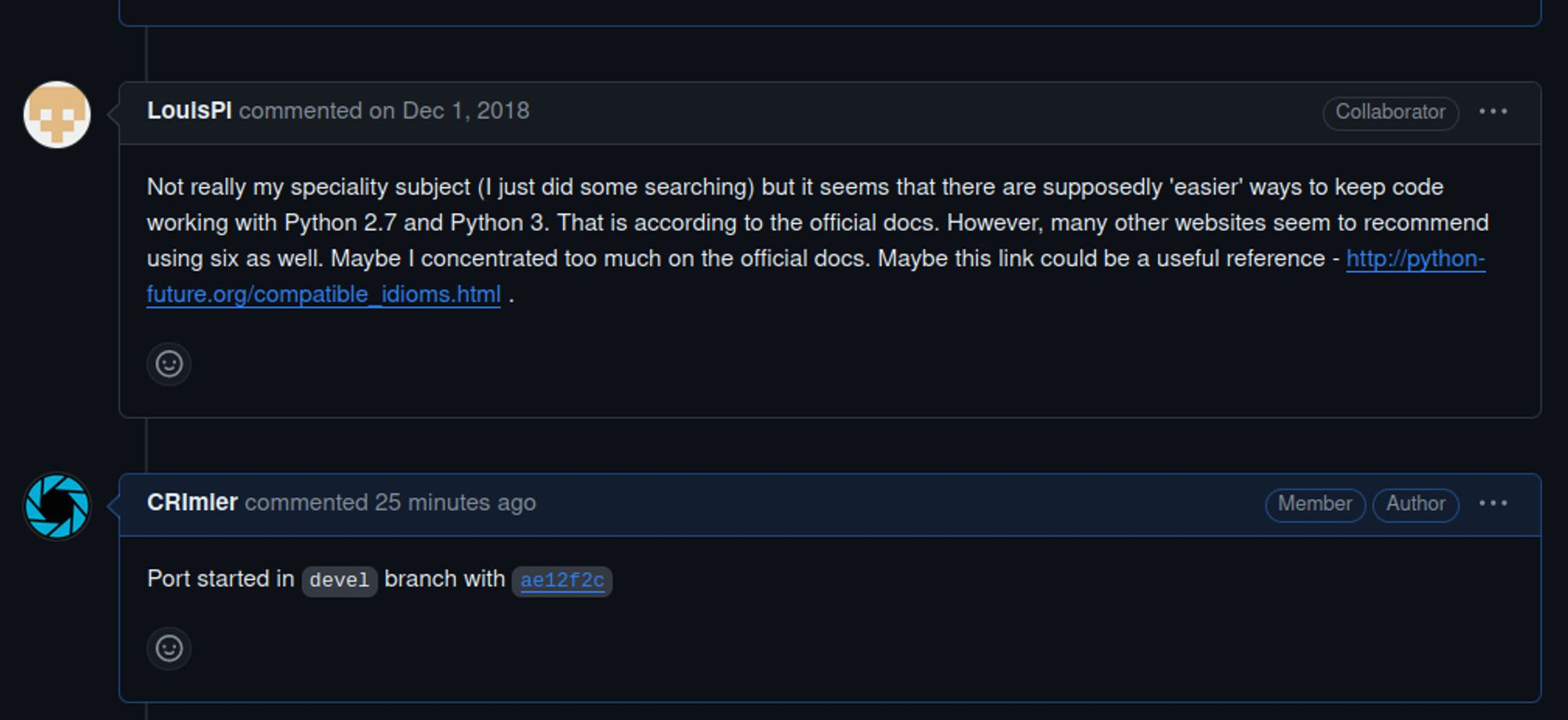Screen dimensions: 1568x720
Task: Visit the LouisPI username link
Action: 189,111
